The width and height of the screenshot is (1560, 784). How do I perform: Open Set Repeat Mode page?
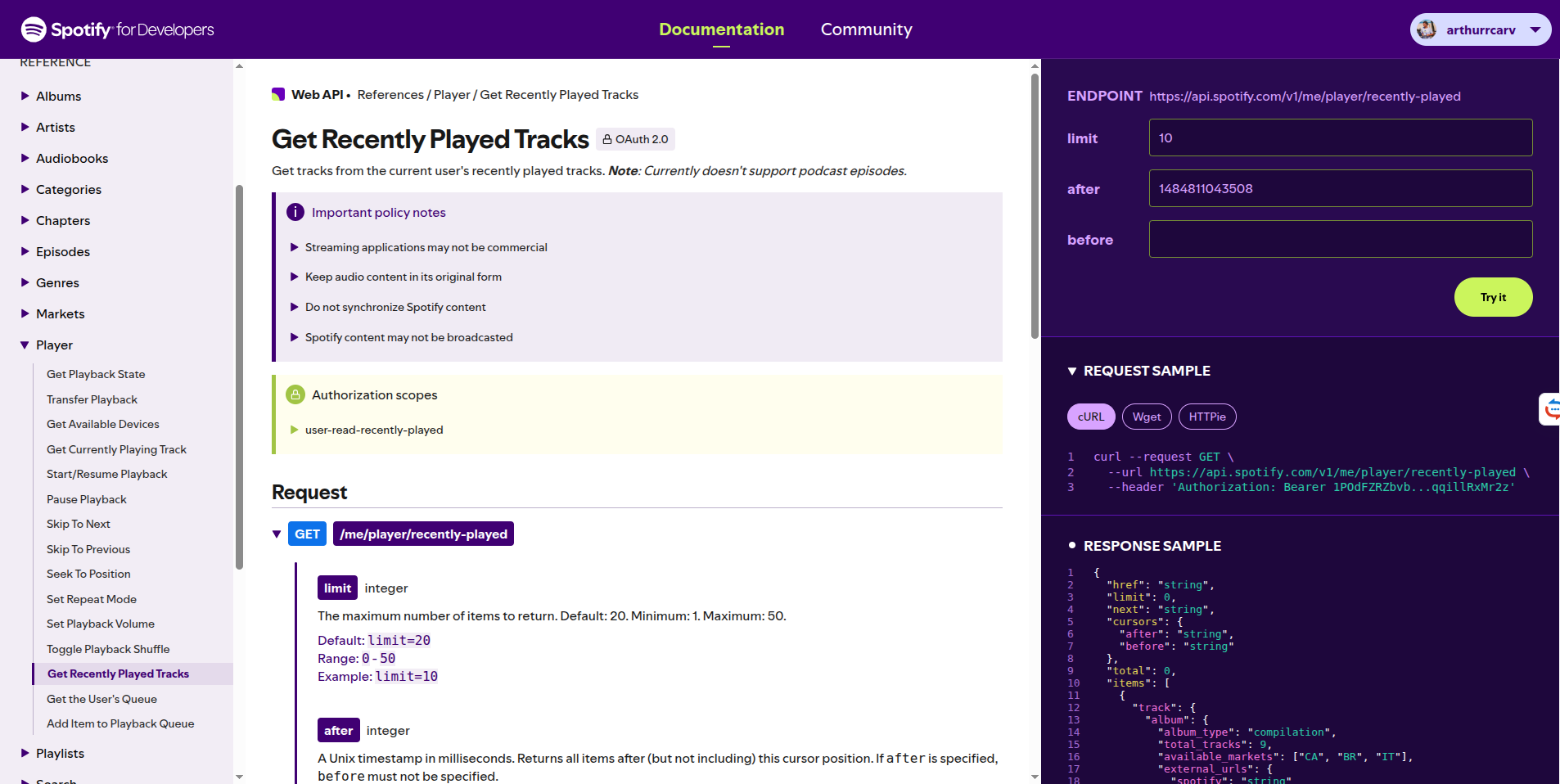(92, 599)
